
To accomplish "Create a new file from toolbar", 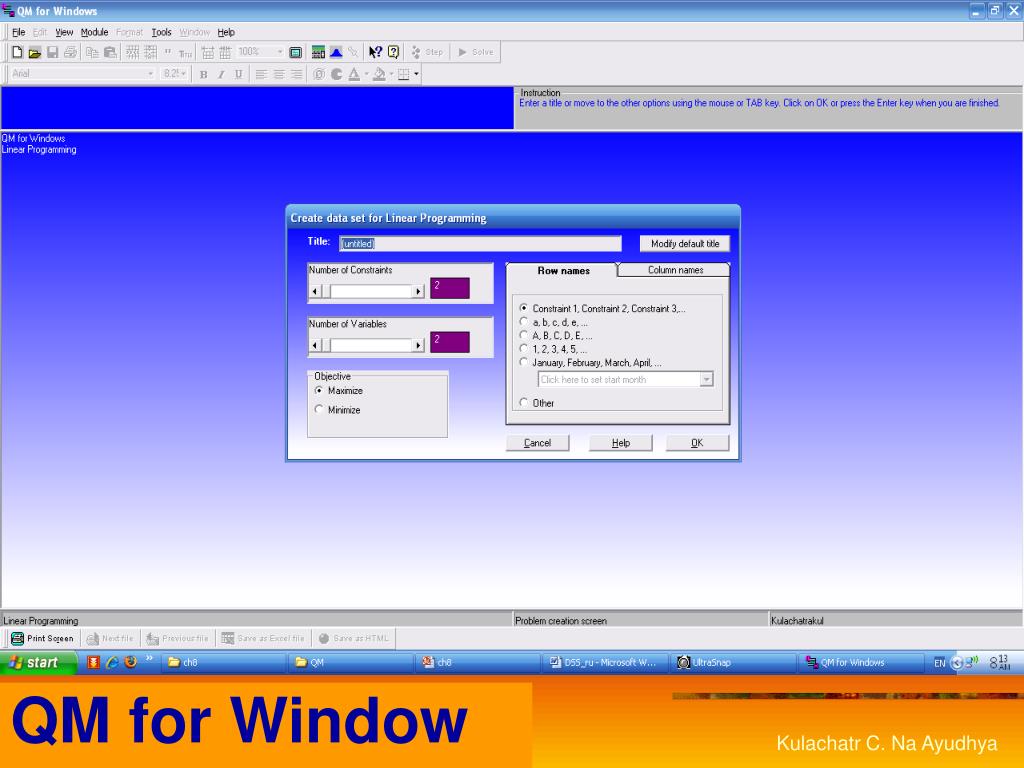I will [17, 52].
